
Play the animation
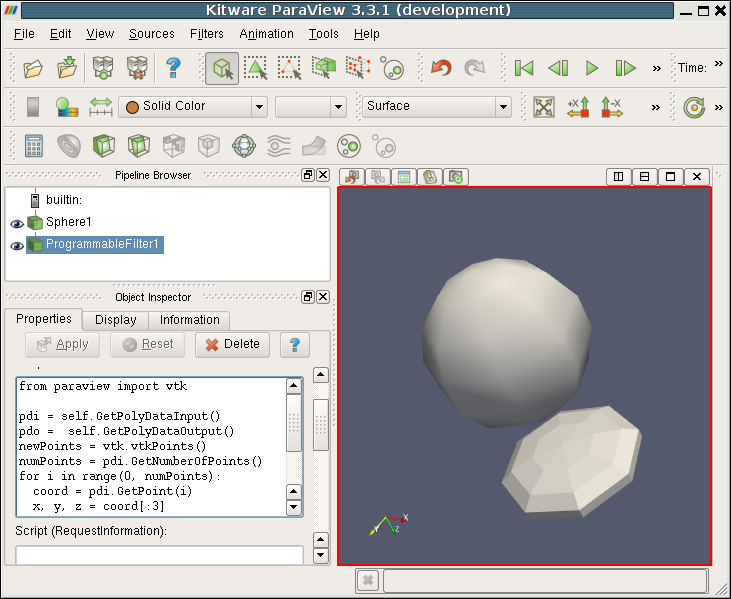592,68
